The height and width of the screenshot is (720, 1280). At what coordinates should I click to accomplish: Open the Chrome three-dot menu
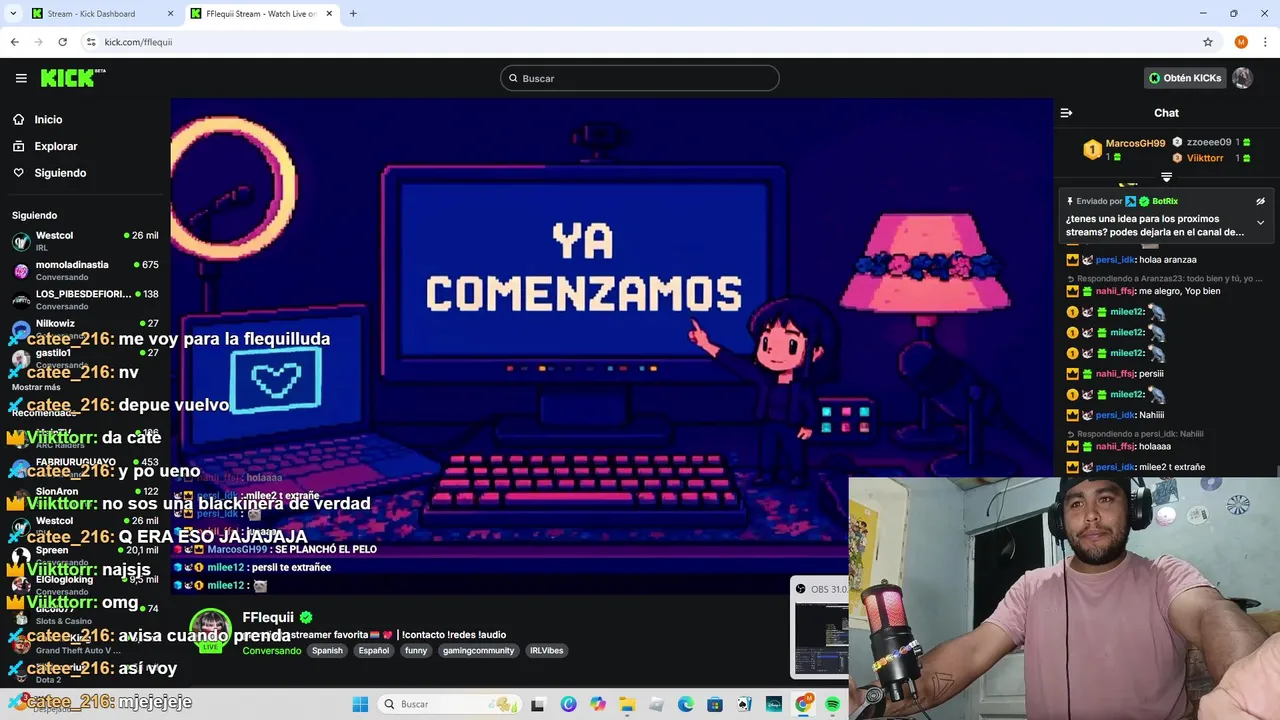(1265, 42)
